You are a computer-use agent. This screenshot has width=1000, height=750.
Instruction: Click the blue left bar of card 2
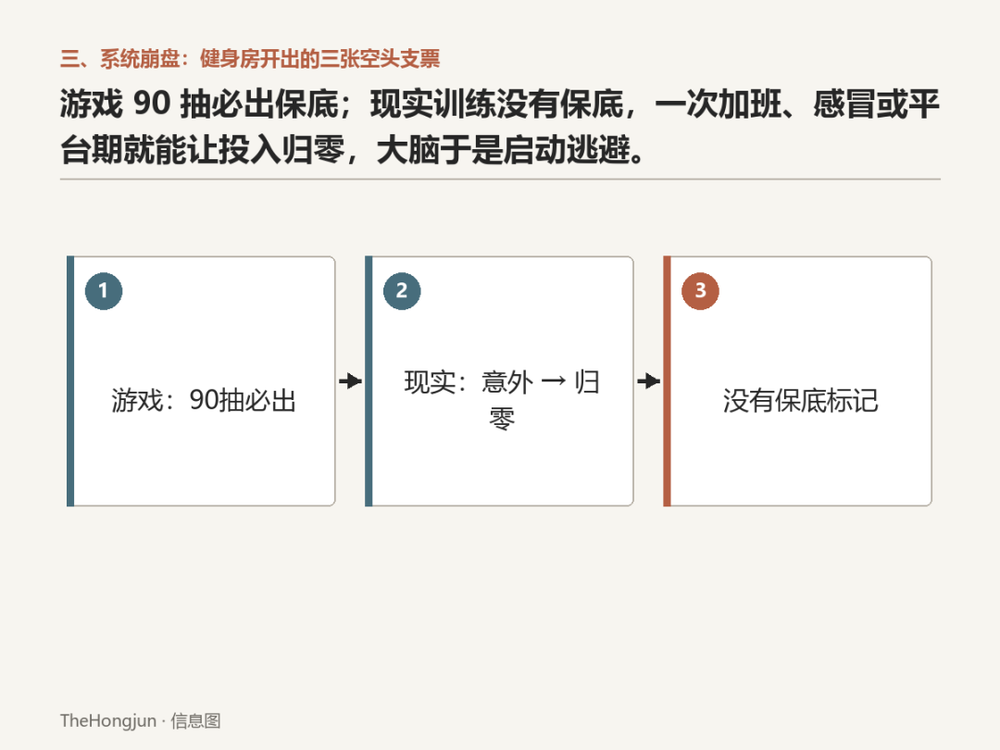click(369, 381)
